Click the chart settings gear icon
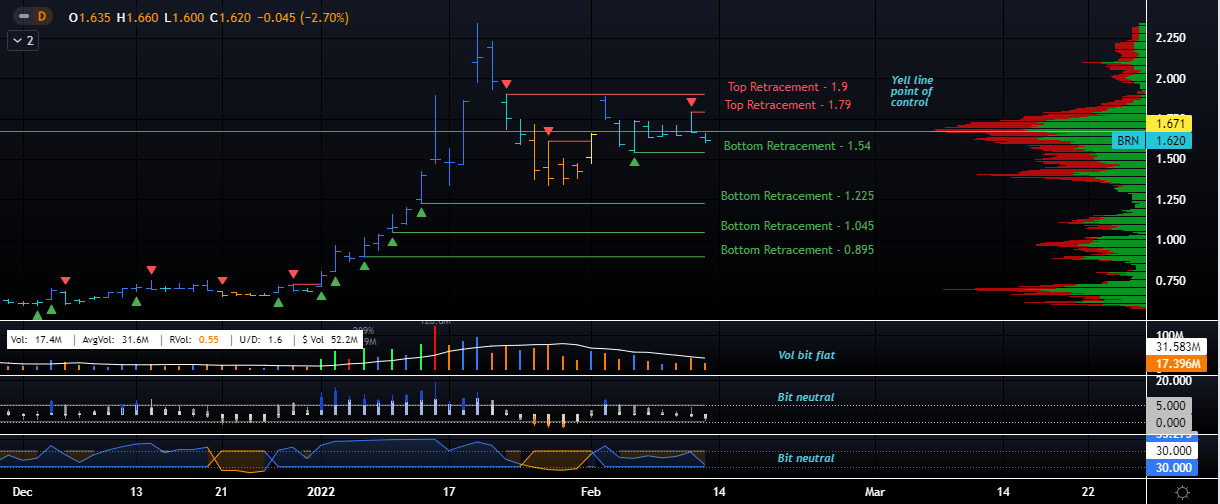This screenshot has height=504, width=1220. (x=1182, y=492)
